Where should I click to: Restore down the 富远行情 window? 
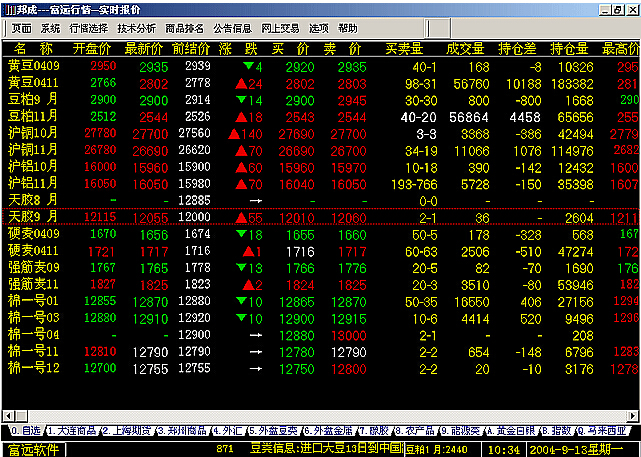(619, 10)
